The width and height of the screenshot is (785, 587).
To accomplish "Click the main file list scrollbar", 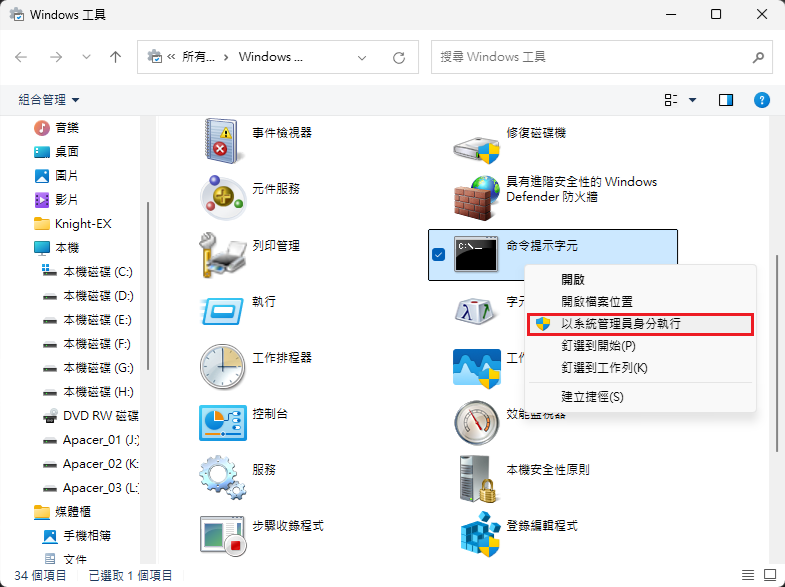I will [x=777, y=353].
